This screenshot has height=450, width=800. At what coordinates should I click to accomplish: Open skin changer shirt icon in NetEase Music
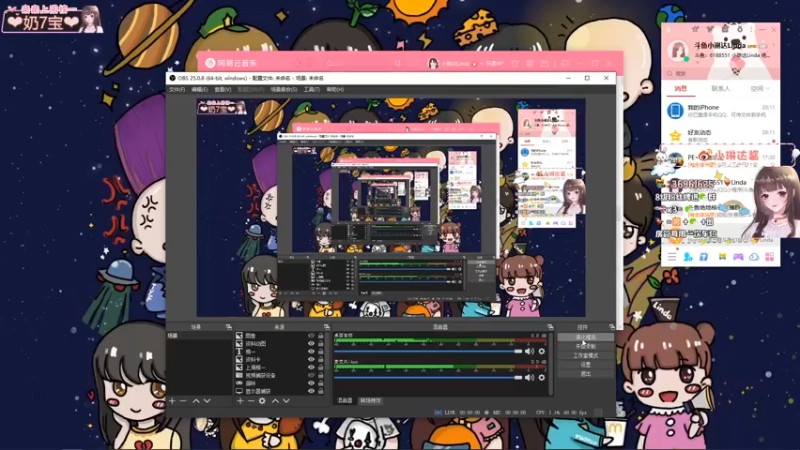515,63
